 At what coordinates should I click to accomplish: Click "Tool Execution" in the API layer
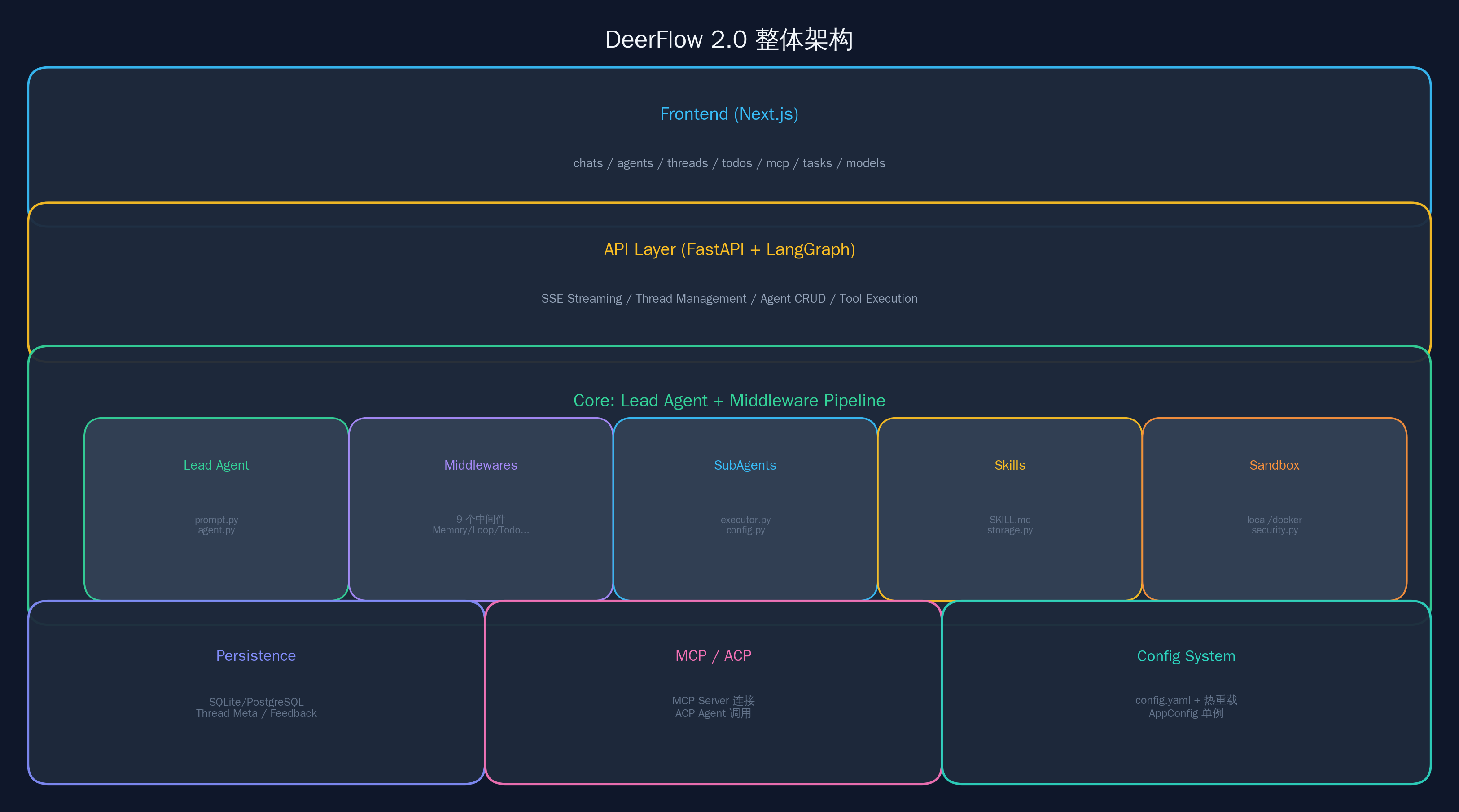[878, 298]
